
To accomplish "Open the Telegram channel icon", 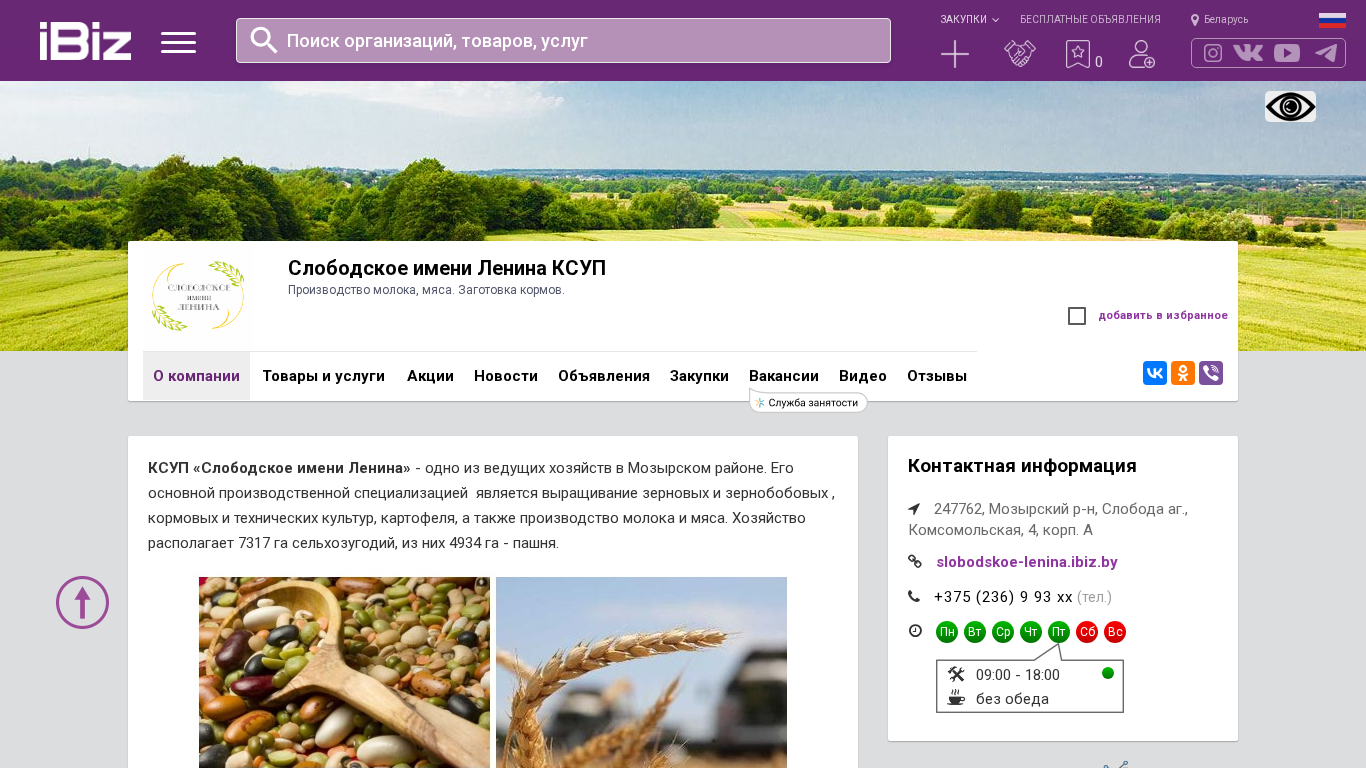I will 1326,53.
